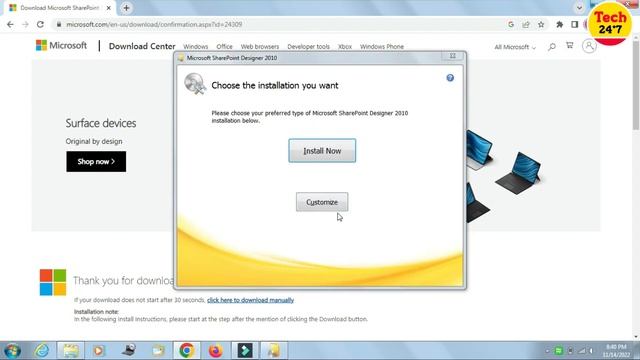Open a new browser tab with the plus
This screenshot has width=640, height=360.
pyautogui.click(x=126, y=8)
